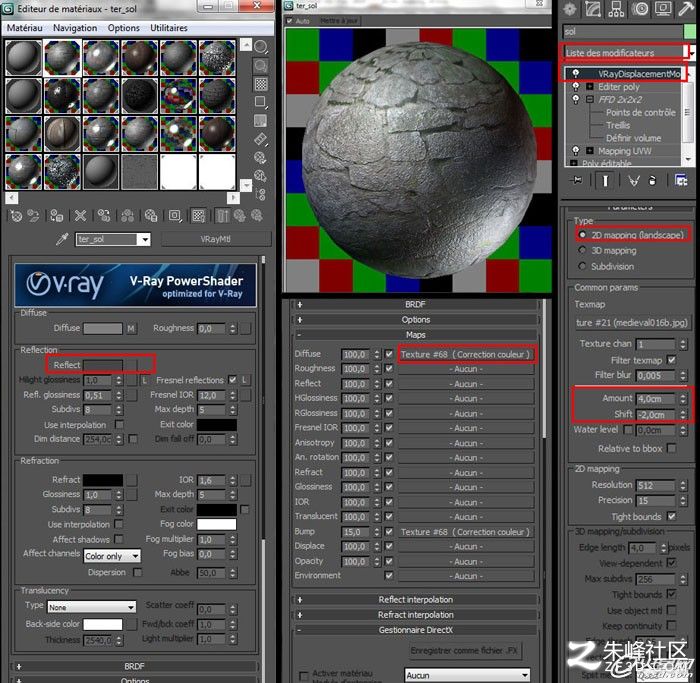Open the Sample Type sphere flyout
The height and width of the screenshot is (683, 700).
tap(261, 47)
